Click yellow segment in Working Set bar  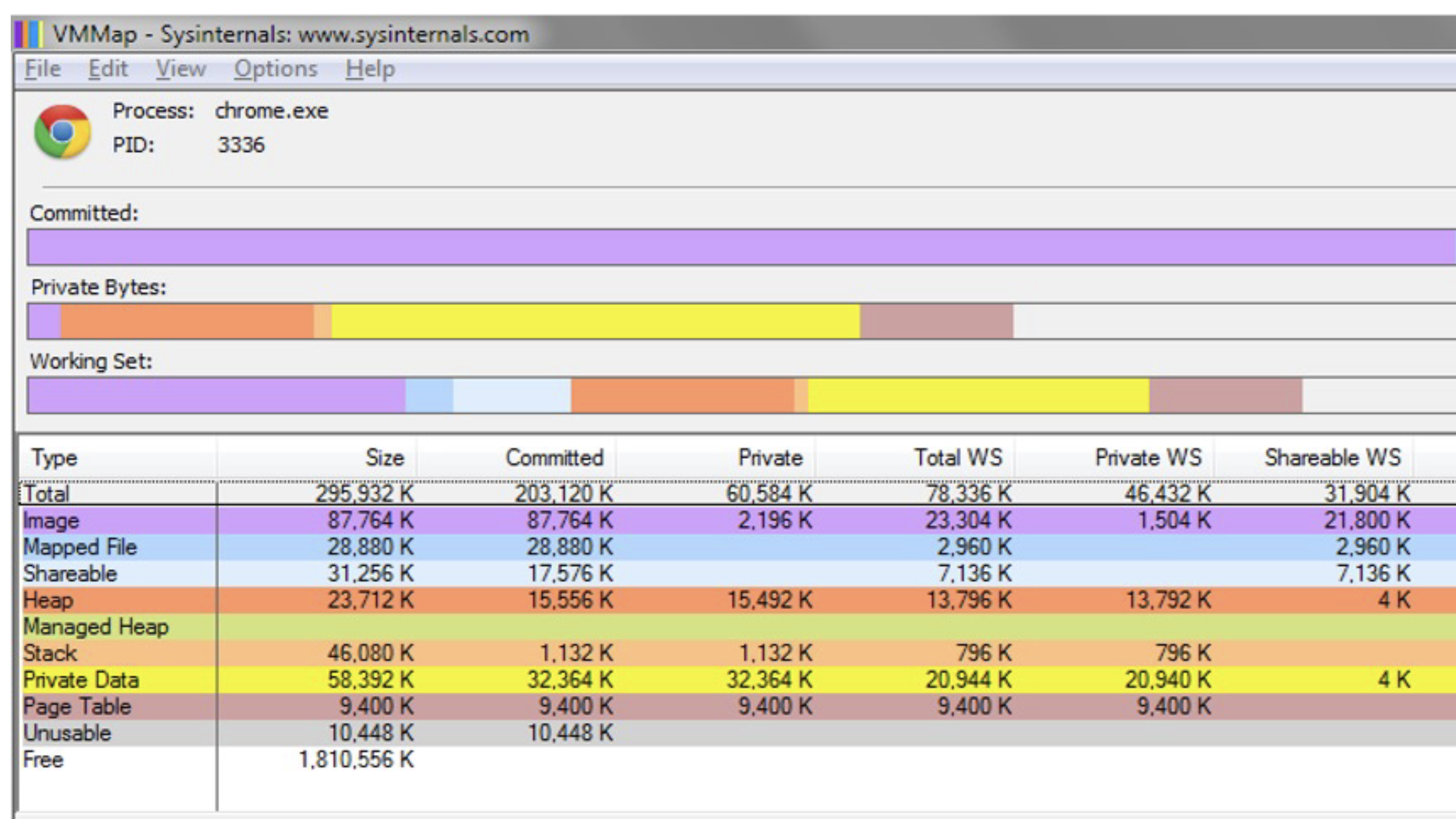pyautogui.click(x=979, y=396)
